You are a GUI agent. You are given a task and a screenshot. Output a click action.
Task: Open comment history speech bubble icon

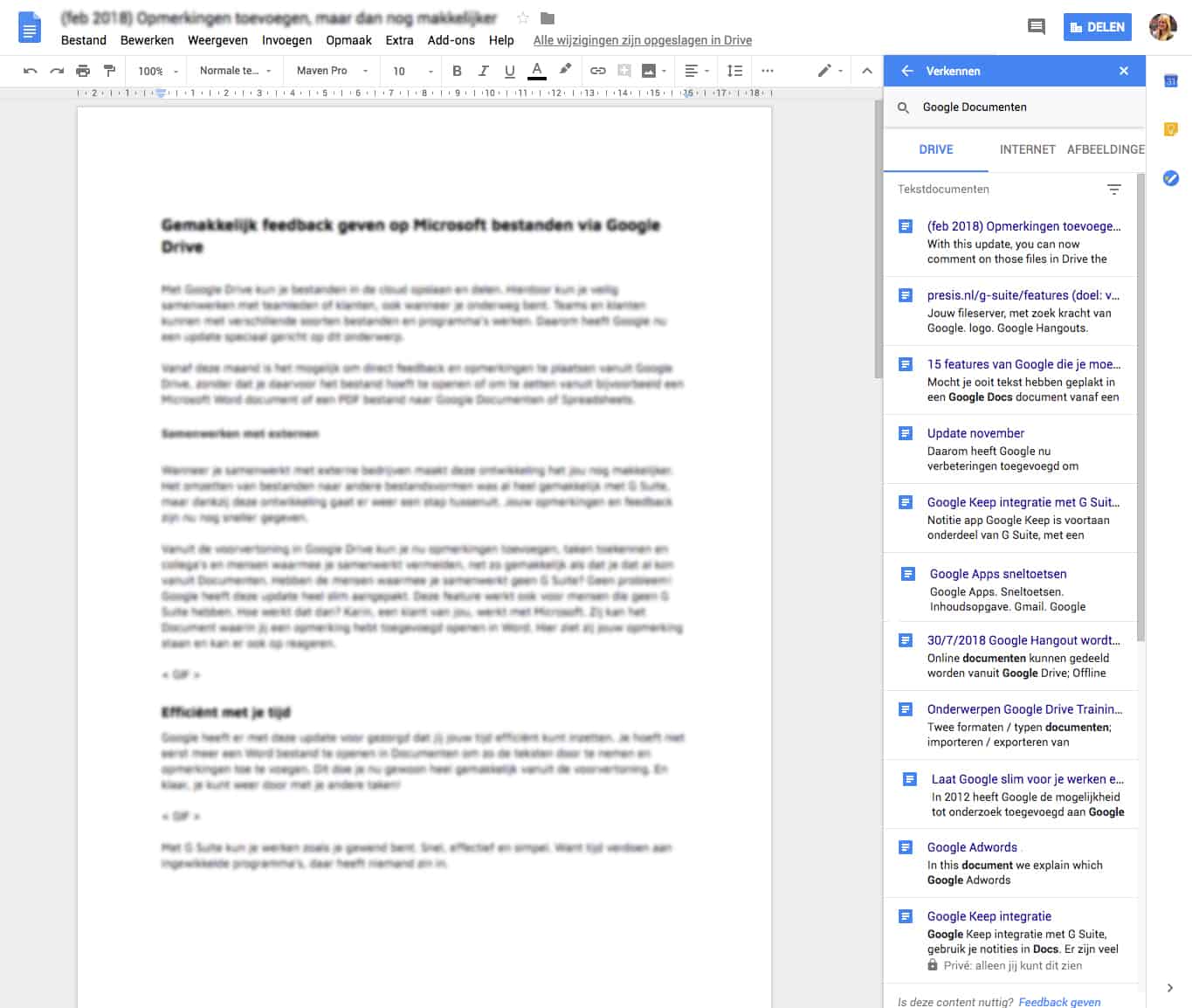pyautogui.click(x=1037, y=27)
